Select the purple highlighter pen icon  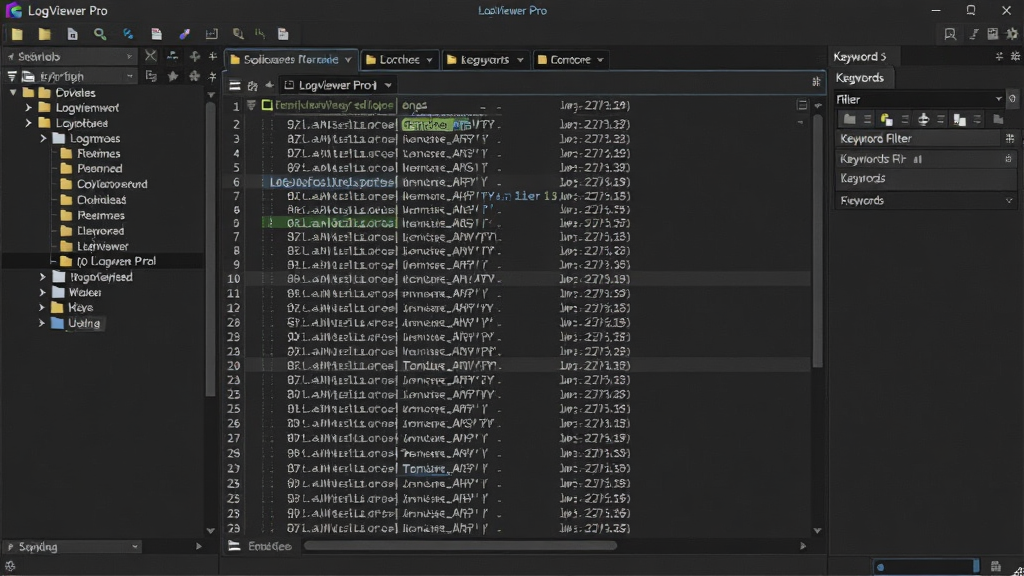point(185,34)
